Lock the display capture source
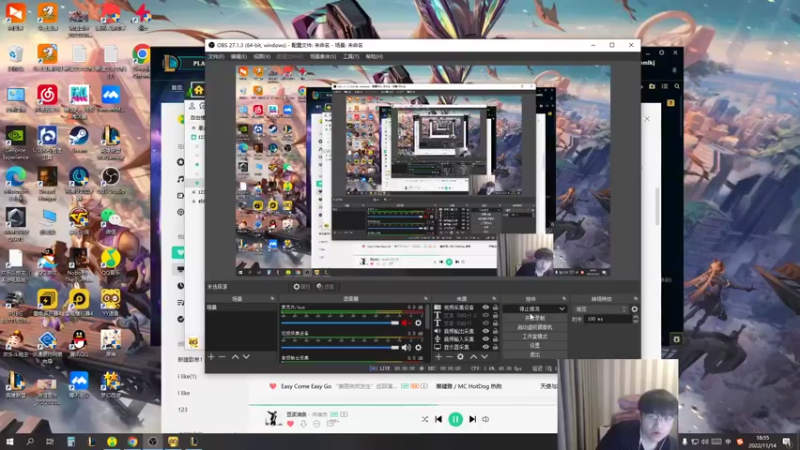 pyautogui.click(x=495, y=347)
